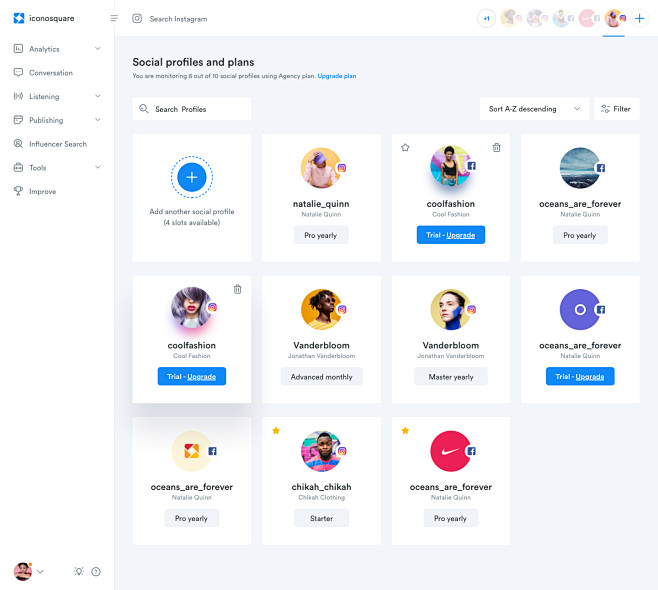Viewport: 658px width, 590px height.
Task: Click the Instagram icon beside the search bar
Action: click(137, 18)
